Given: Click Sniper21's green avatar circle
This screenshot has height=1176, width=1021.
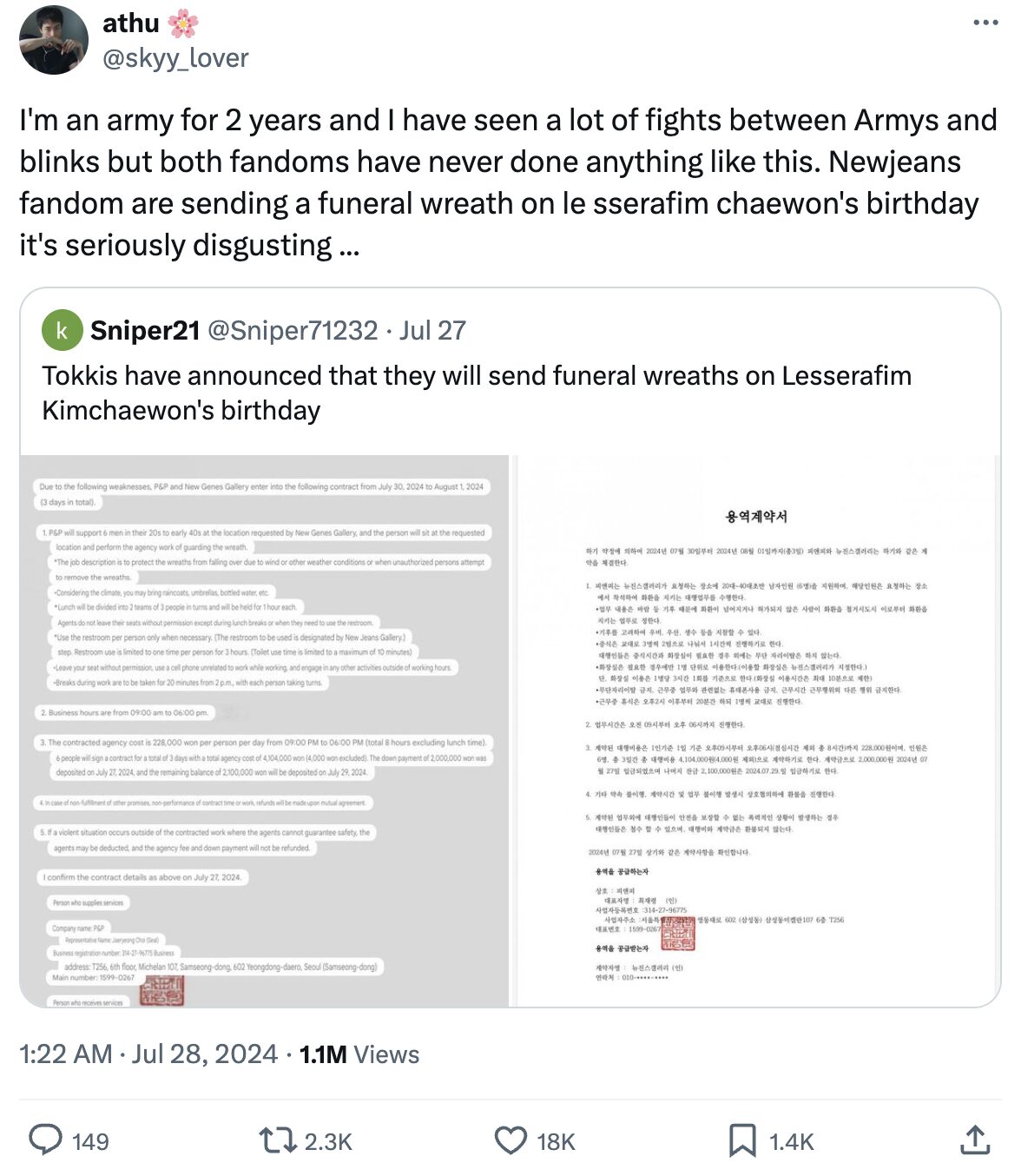Looking at the screenshot, I should [62, 330].
